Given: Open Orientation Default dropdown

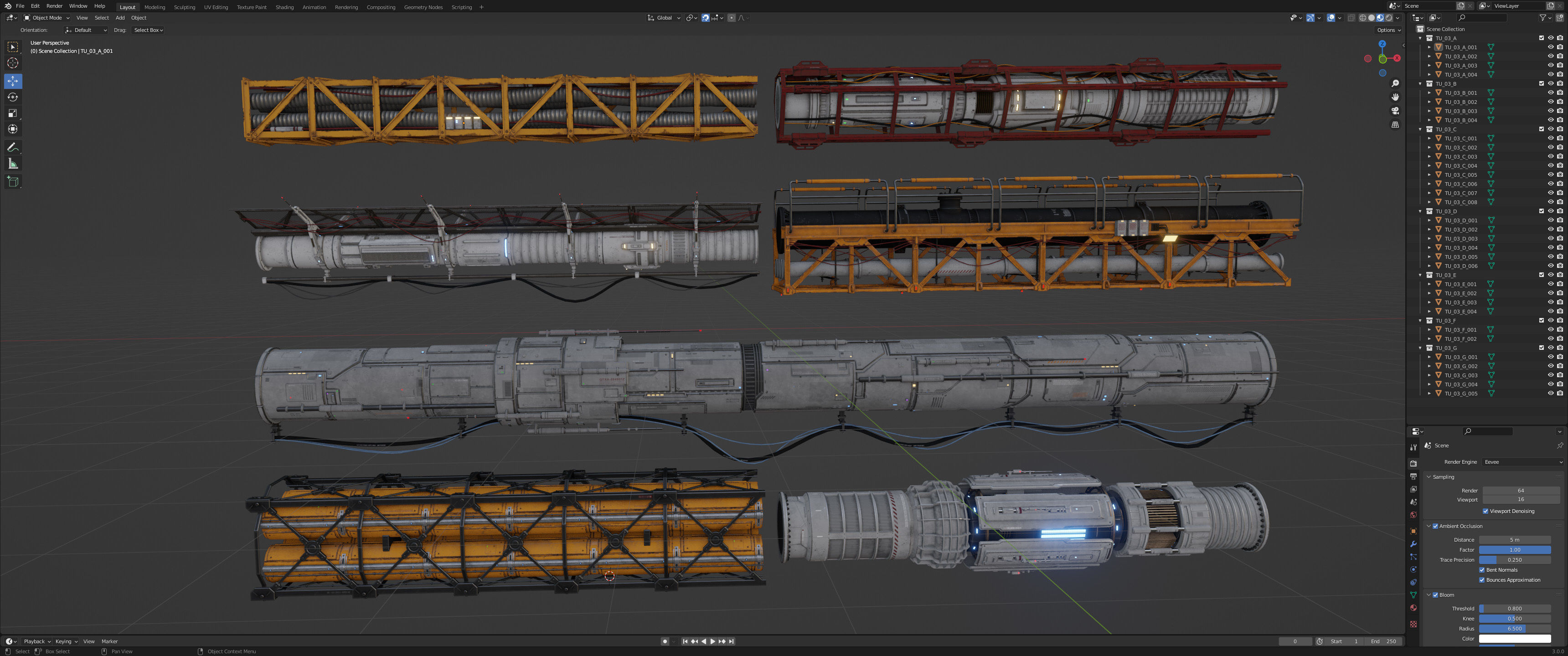Looking at the screenshot, I should pyautogui.click(x=86, y=30).
